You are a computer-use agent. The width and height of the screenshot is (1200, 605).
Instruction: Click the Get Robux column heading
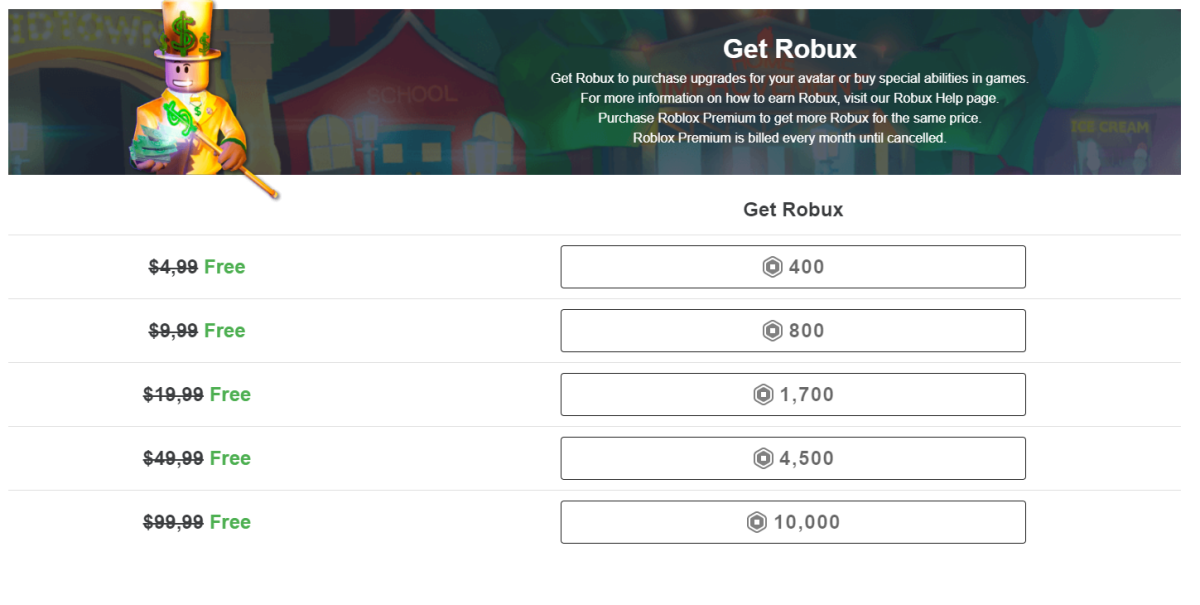click(793, 210)
